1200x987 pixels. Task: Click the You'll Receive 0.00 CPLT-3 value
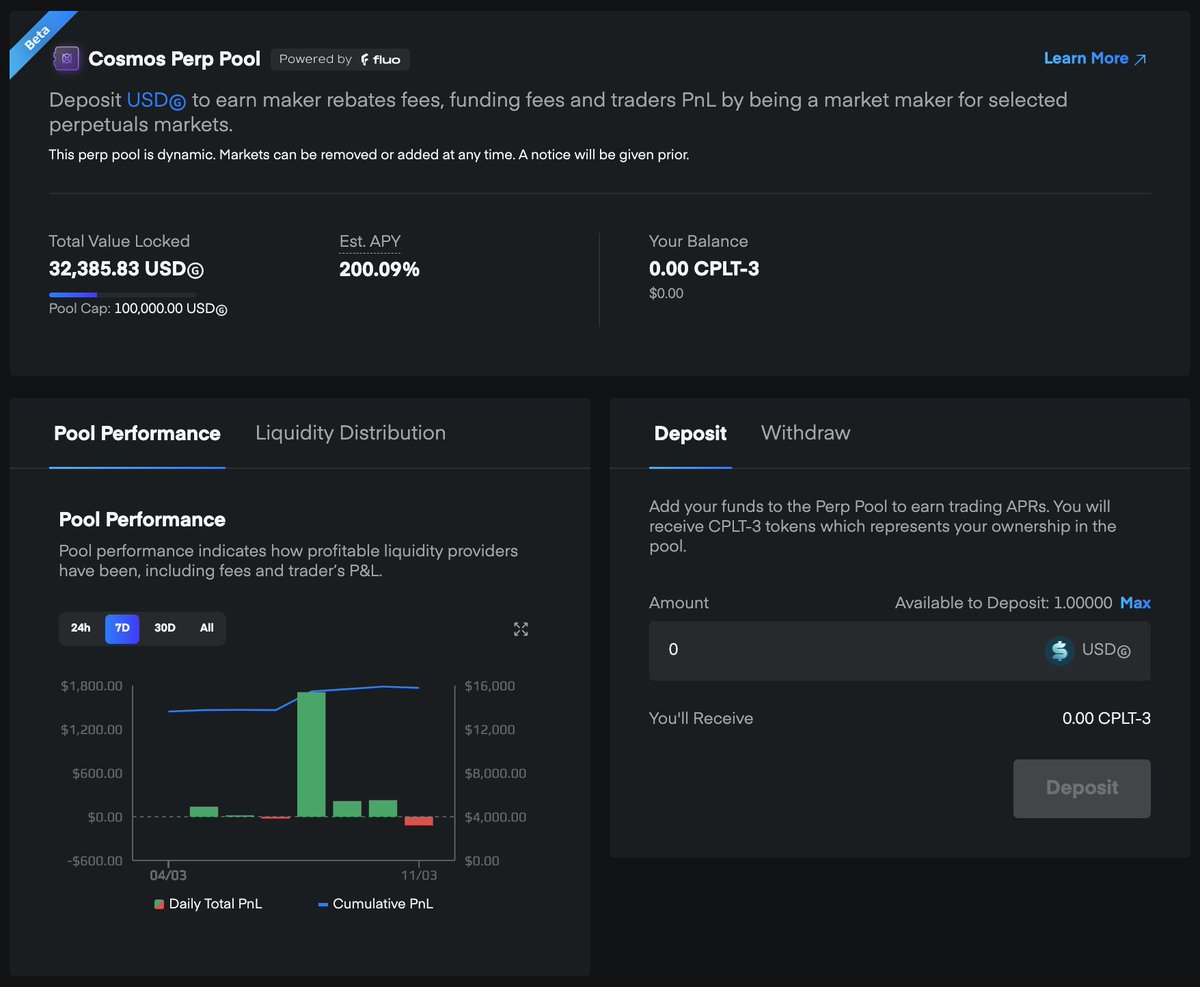(1106, 718)
